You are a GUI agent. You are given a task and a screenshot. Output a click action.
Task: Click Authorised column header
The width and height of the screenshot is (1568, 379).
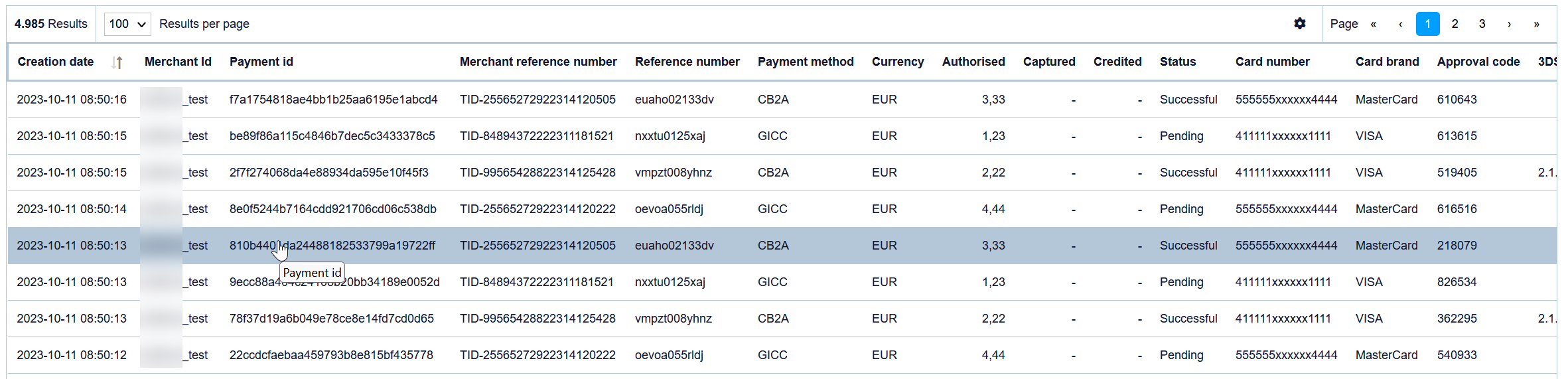coord(973,62)
